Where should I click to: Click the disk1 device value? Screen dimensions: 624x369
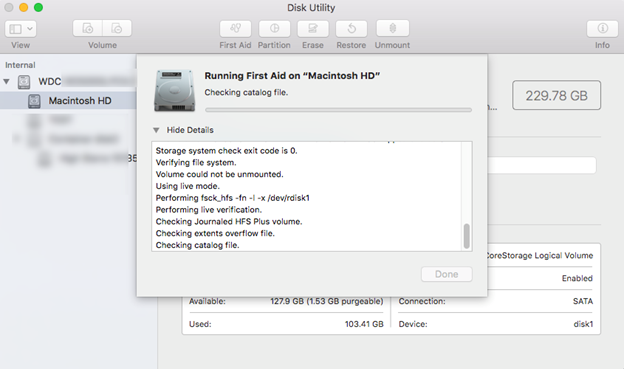point(583,324)
